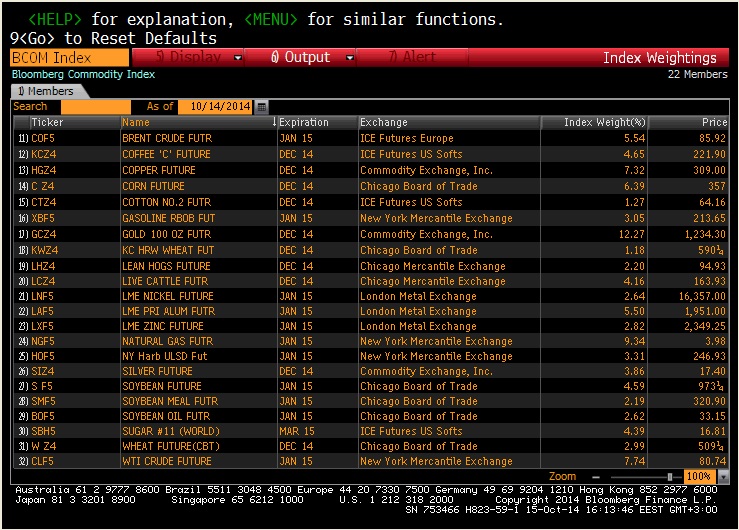The width and height of the screenshot is (739, 530).
Task: Click the zoom minus icon
Action: 596,477
